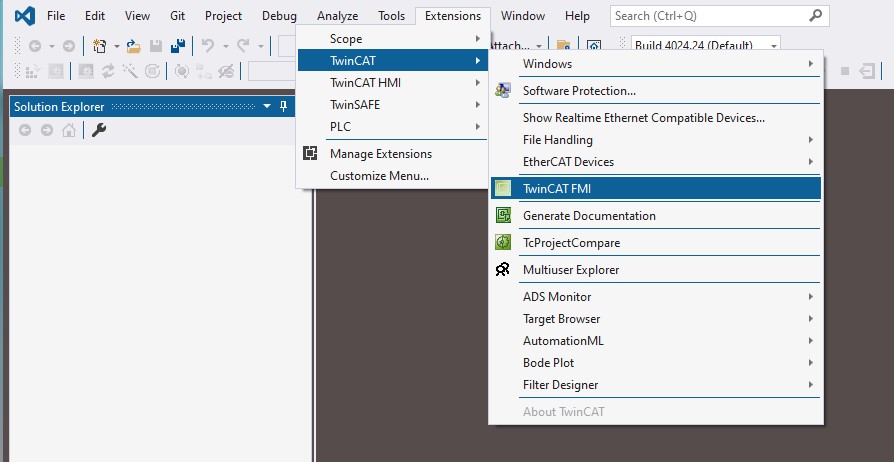Click the Show Online Data circular icon

click(x=182, y=71)
